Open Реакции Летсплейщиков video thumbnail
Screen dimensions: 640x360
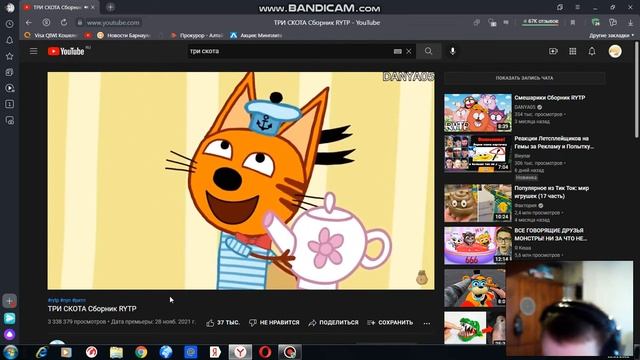[x=478, y=153]
